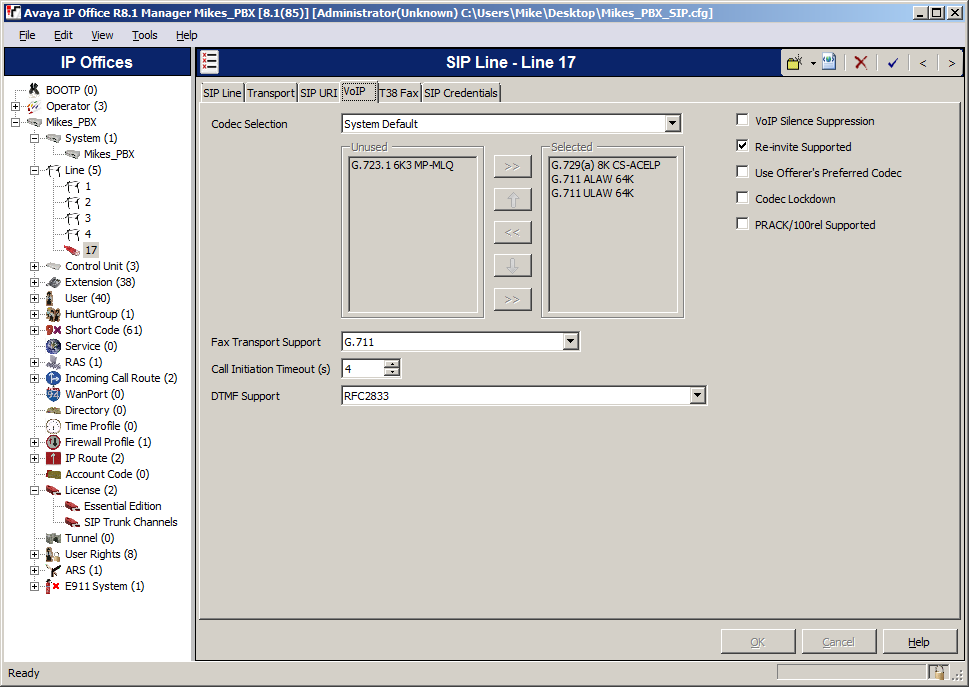969x687 pixels.
Task: Expand the Short Code (61) node
Action: (x=35, y=331)
